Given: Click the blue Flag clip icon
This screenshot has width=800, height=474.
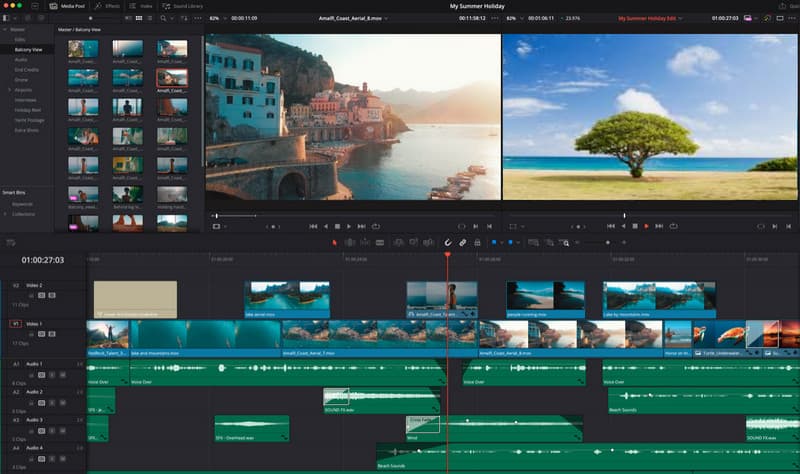Looking at the screenshot, I should 494,243.
